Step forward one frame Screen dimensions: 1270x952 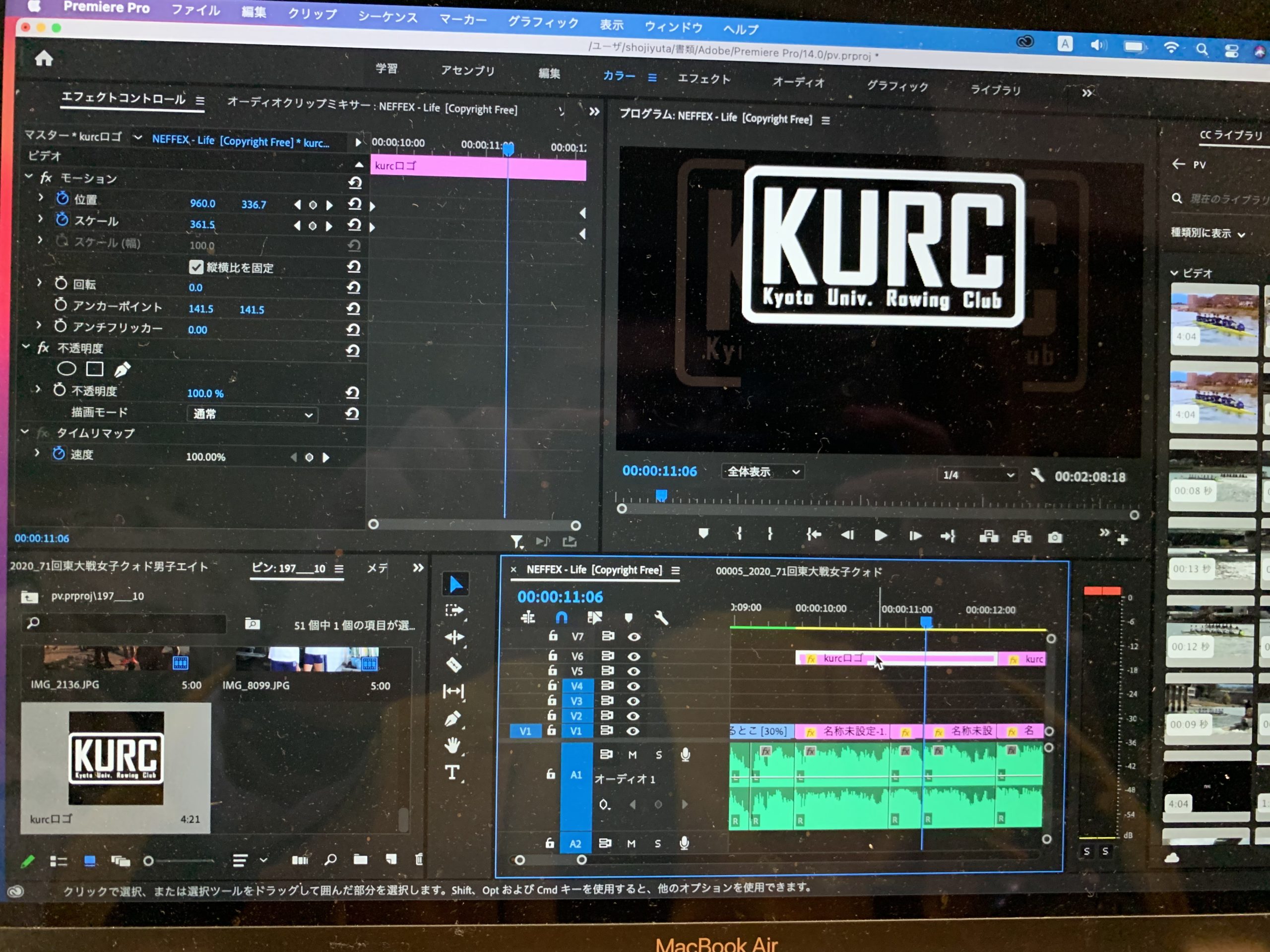click(x=915, y=536)
